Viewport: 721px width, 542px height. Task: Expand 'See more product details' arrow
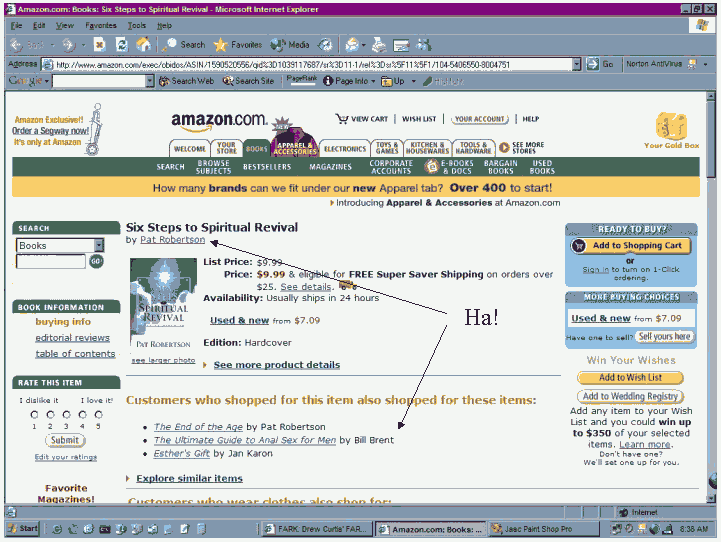click(x=206, y=365)
